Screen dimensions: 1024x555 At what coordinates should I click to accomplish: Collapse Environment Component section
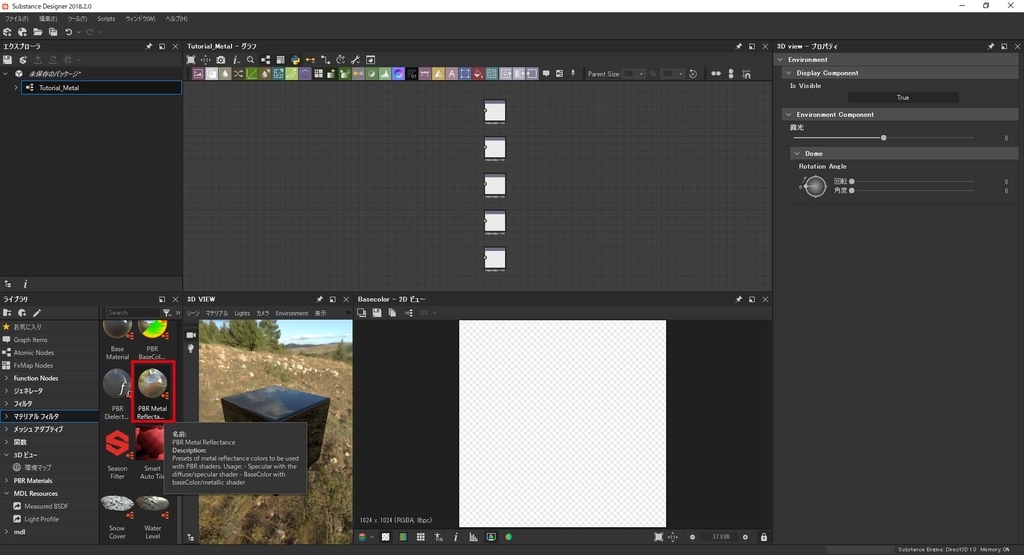click(x=788, y=114)
